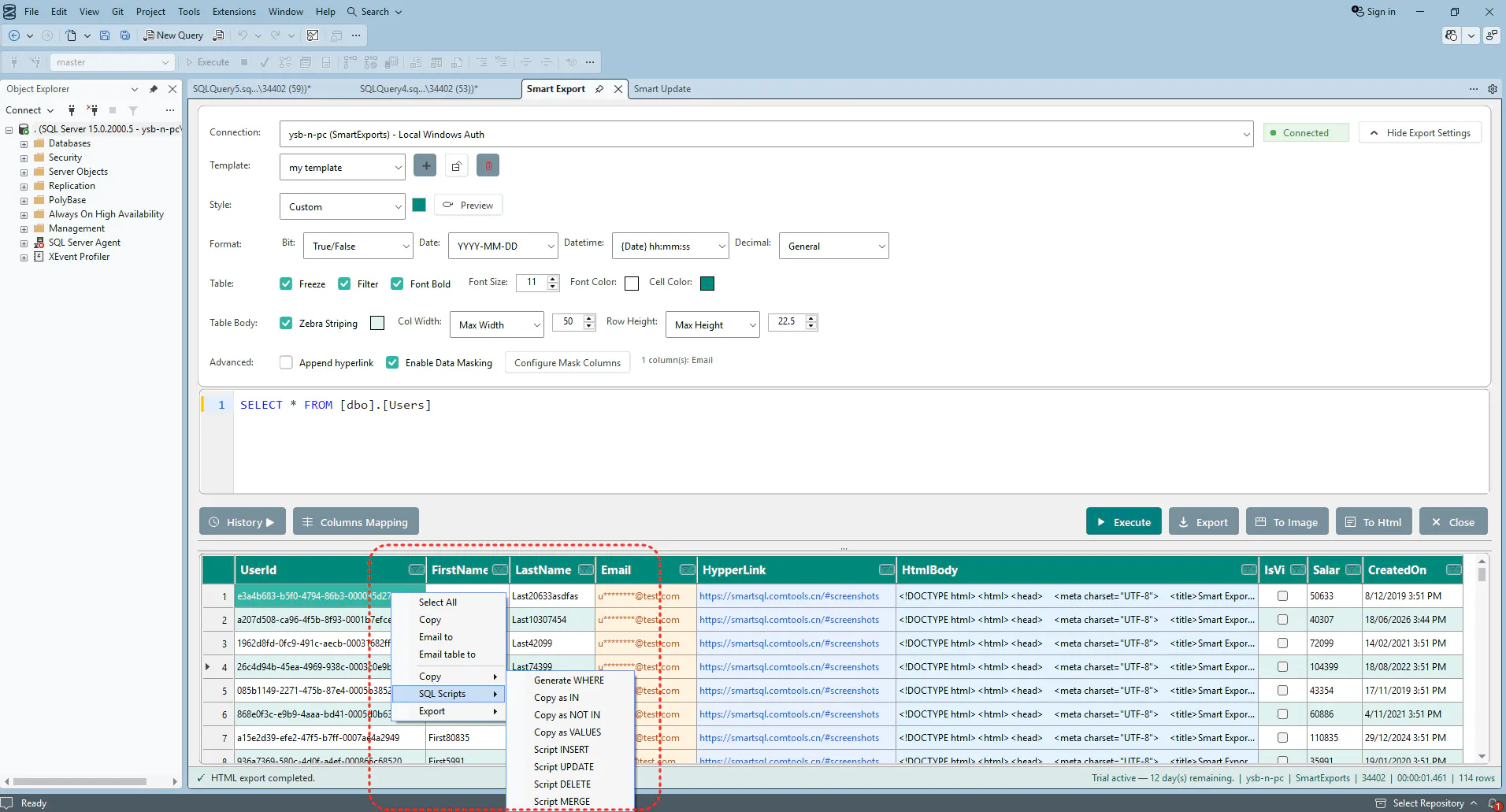Switch to the Smart Update tab
This screenshot has width=1506, height=812.
(662, 89)
